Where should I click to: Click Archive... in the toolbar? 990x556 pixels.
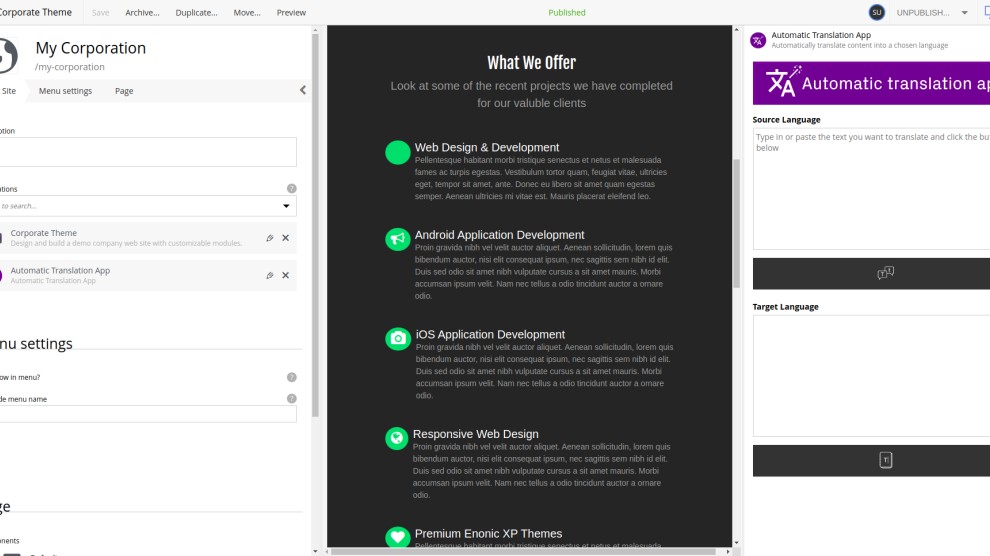click(x=142, y=13)
